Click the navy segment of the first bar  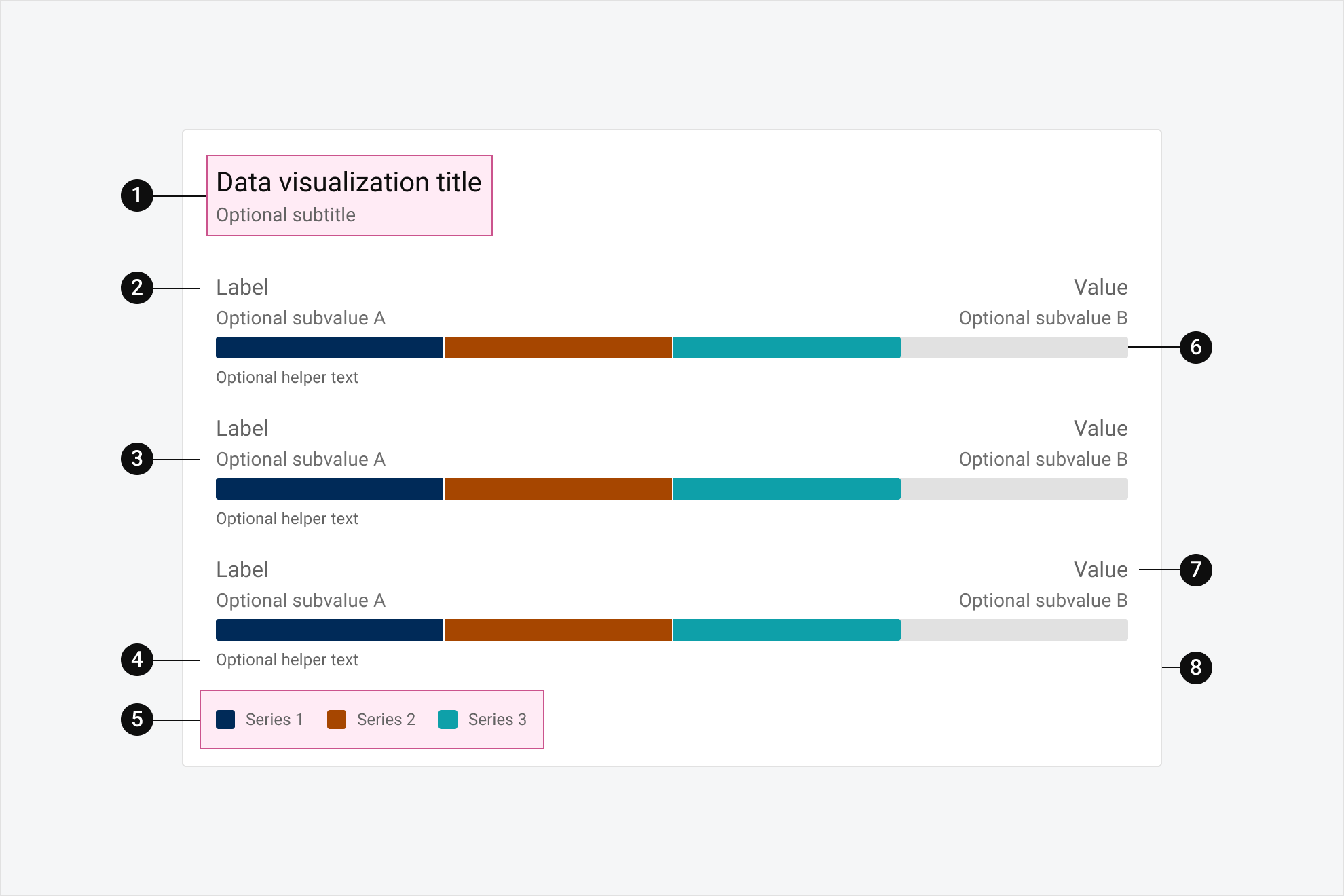[x=329, y=348]
